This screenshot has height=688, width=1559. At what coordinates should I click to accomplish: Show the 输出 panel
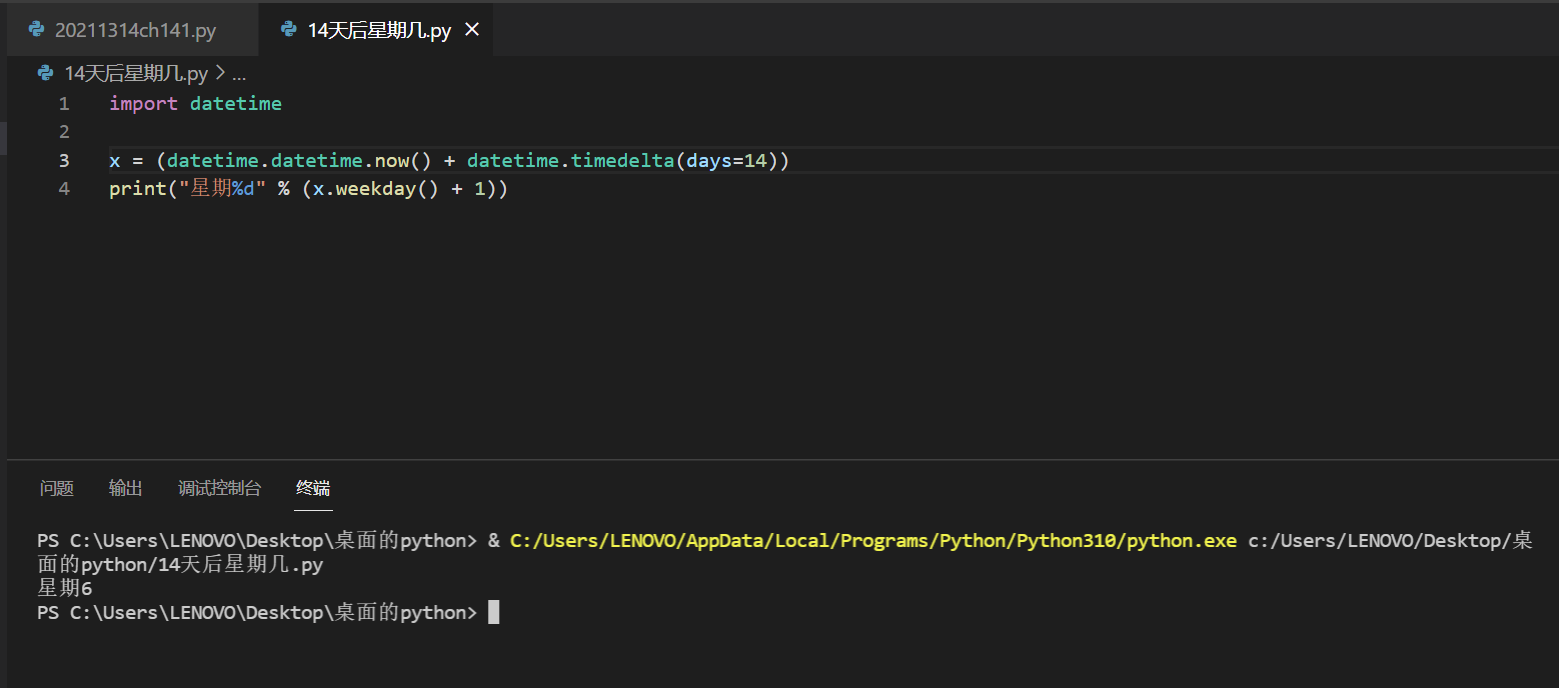pos(126,488)
